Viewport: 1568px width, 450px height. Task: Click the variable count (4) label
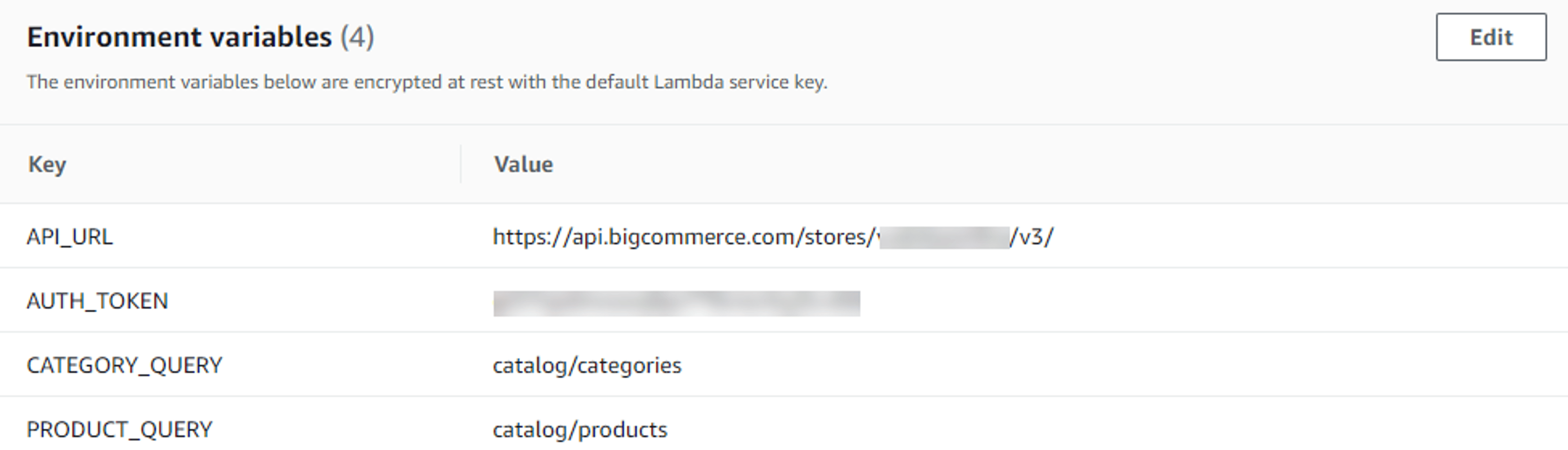coord(357,37)
